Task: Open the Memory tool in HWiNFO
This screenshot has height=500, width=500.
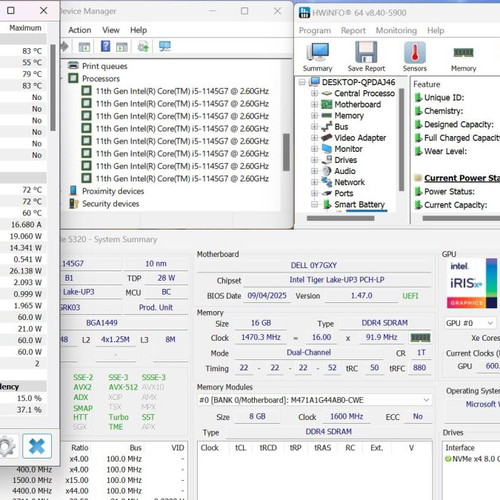Action: pyautogui.click(x=463, y=57)
